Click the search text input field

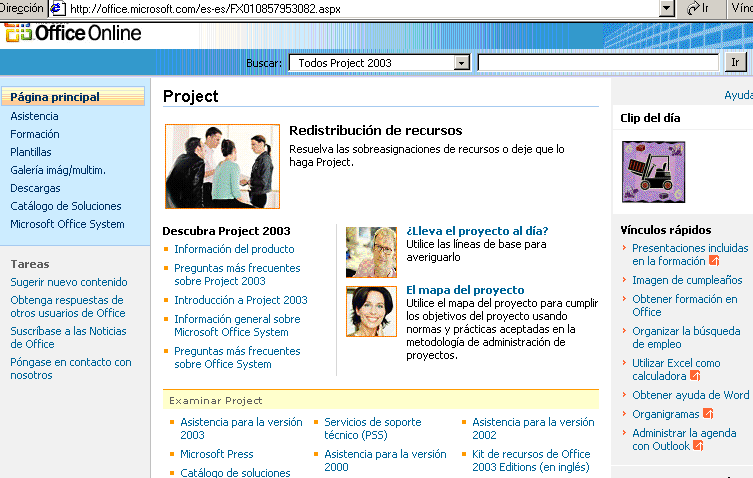[598, 63]
